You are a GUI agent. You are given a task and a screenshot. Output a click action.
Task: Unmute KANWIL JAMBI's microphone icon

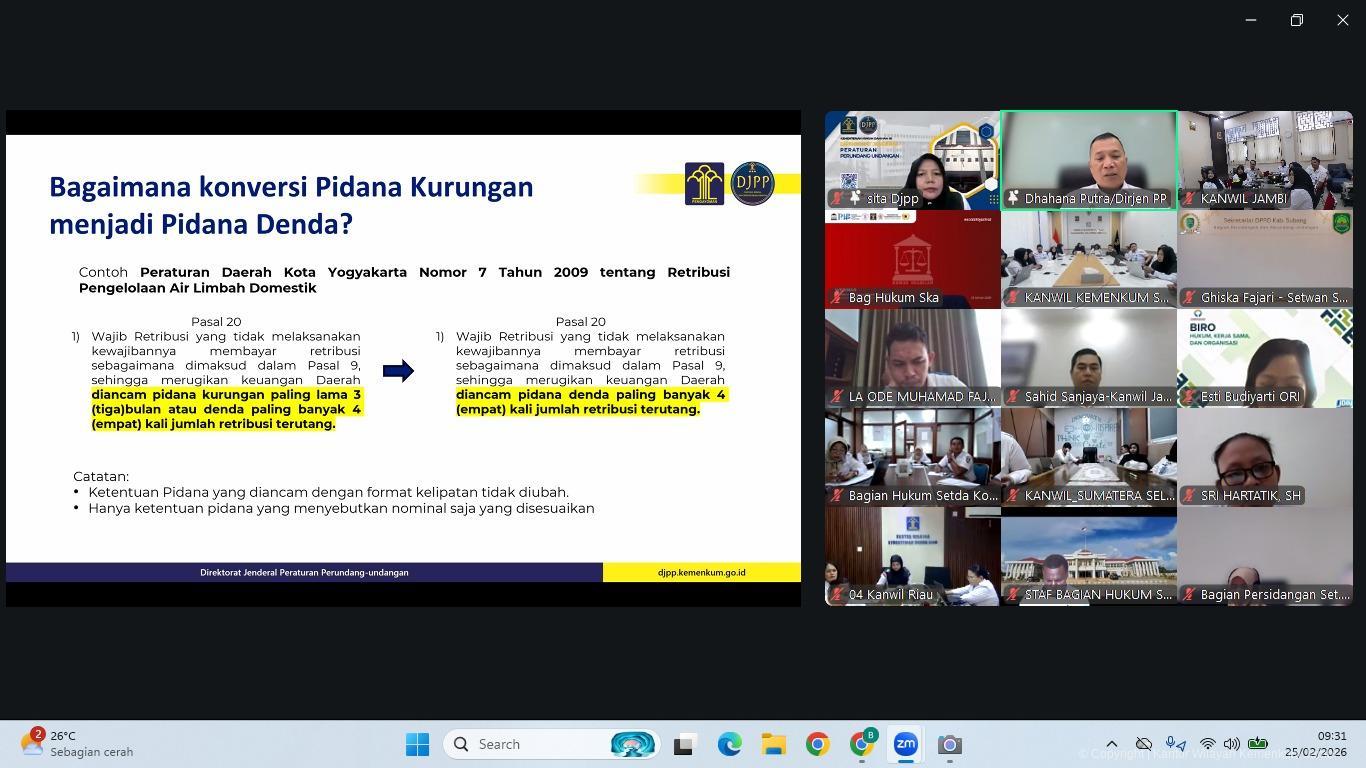(1190, 198)
